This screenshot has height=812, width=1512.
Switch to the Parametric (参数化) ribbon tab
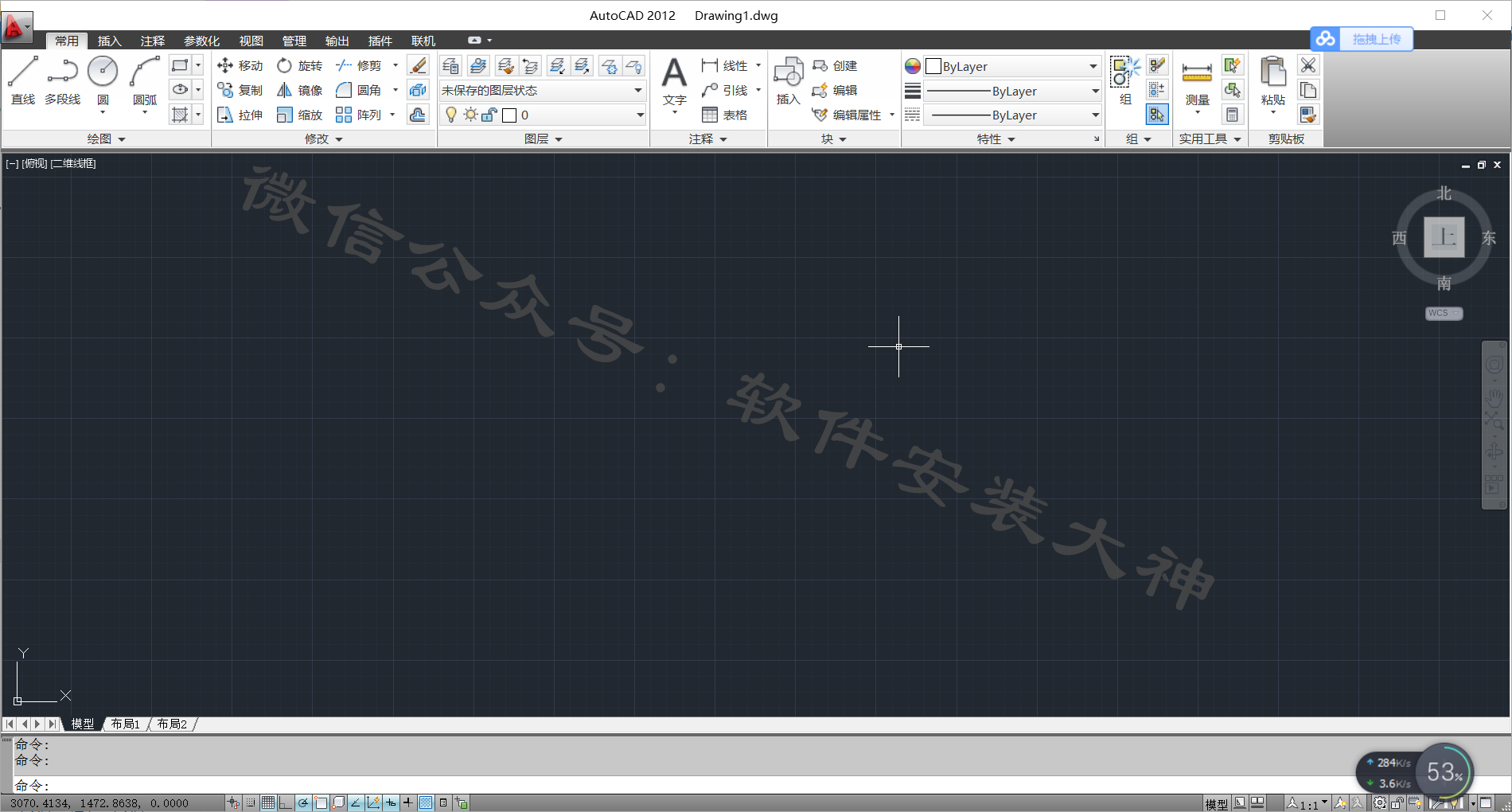tap(201, 41)
